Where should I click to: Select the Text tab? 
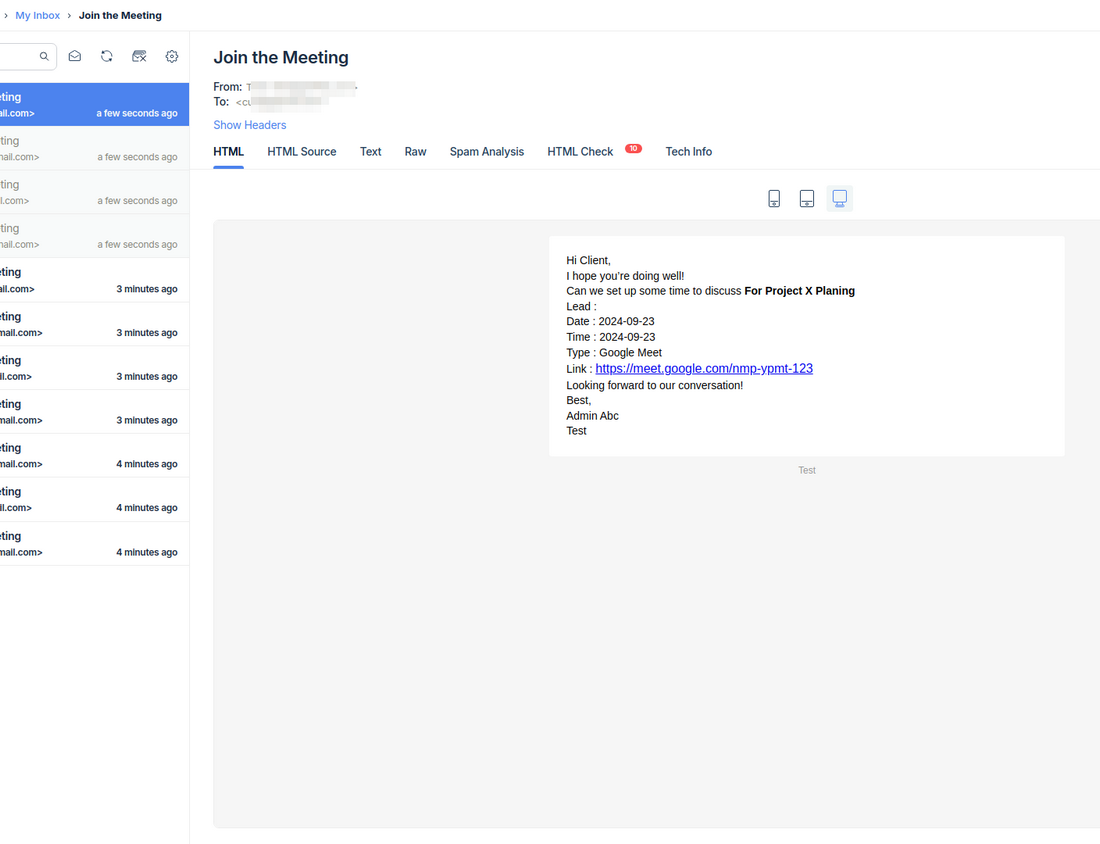point(370,151)
